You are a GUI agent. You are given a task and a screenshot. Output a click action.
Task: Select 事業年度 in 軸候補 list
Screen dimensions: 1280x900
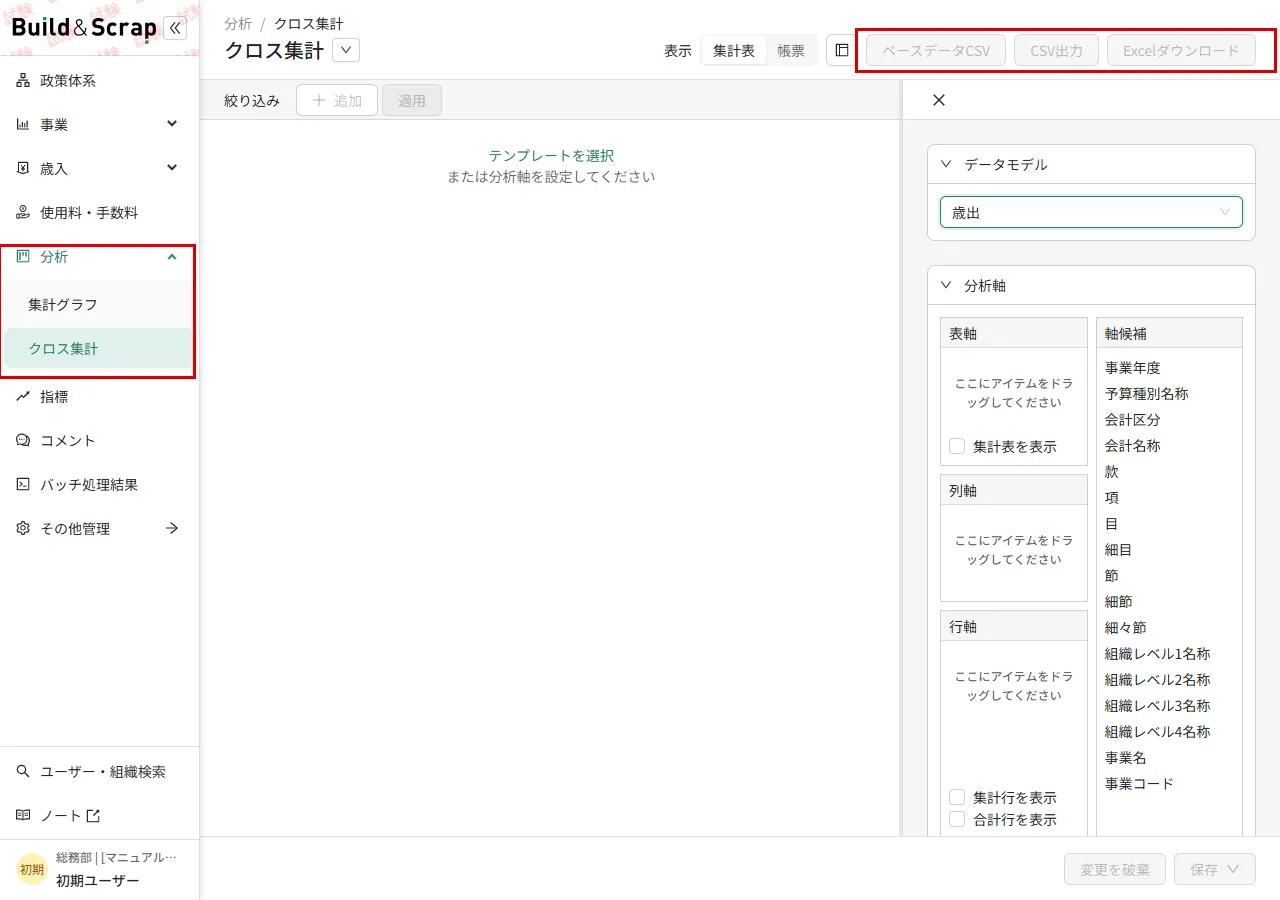tap(1133, 368)
